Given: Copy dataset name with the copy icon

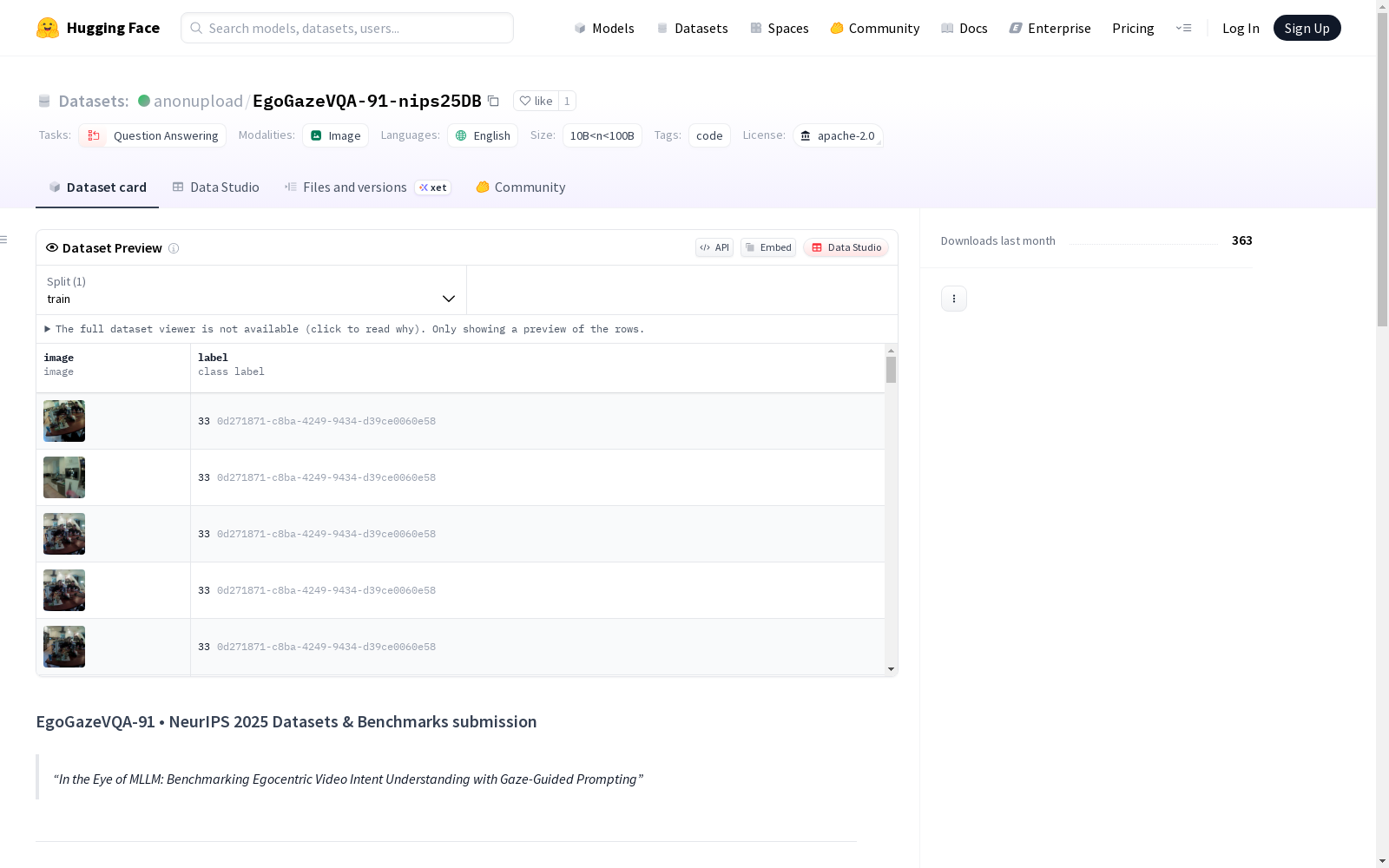Looking at the screenshot, I should coord(493,101).
